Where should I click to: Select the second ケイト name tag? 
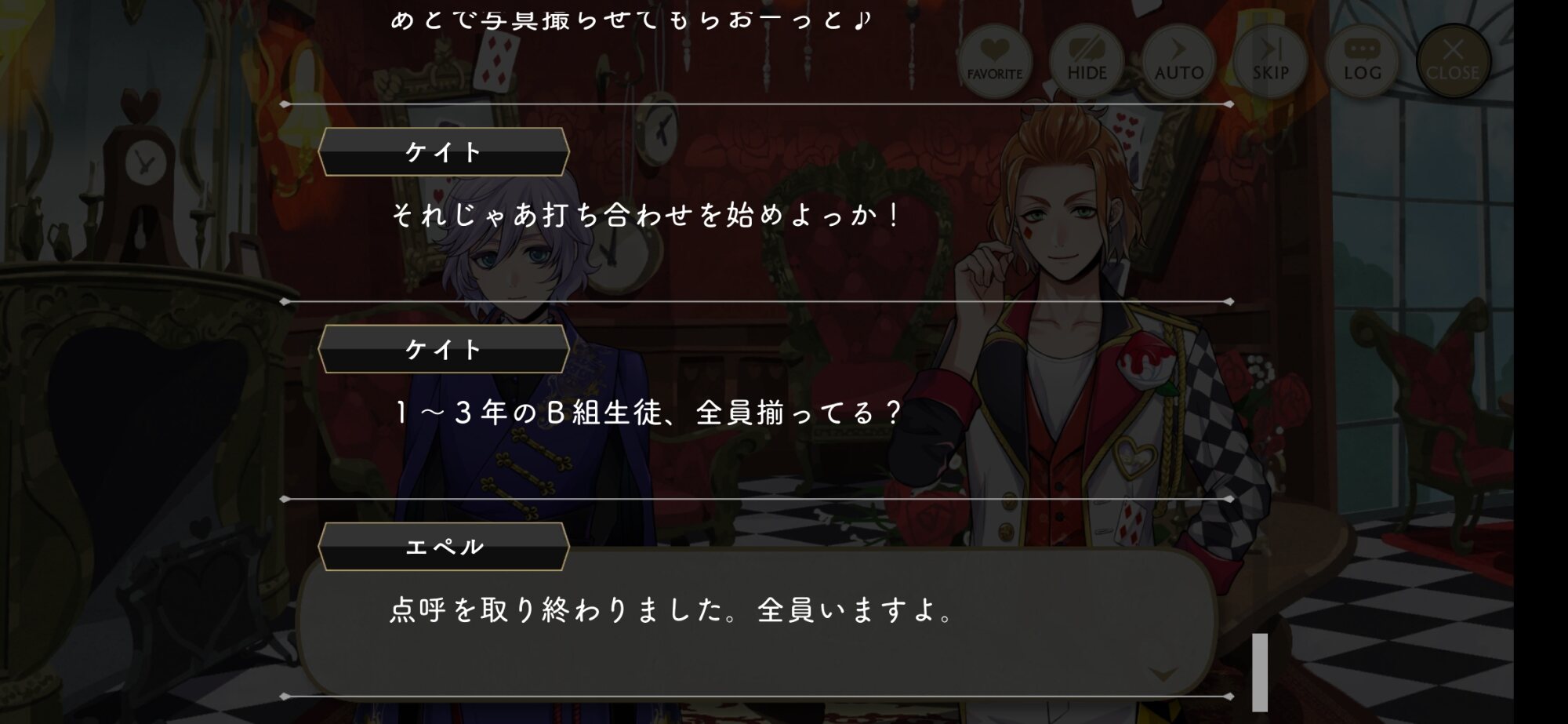[x=444, y=350]
